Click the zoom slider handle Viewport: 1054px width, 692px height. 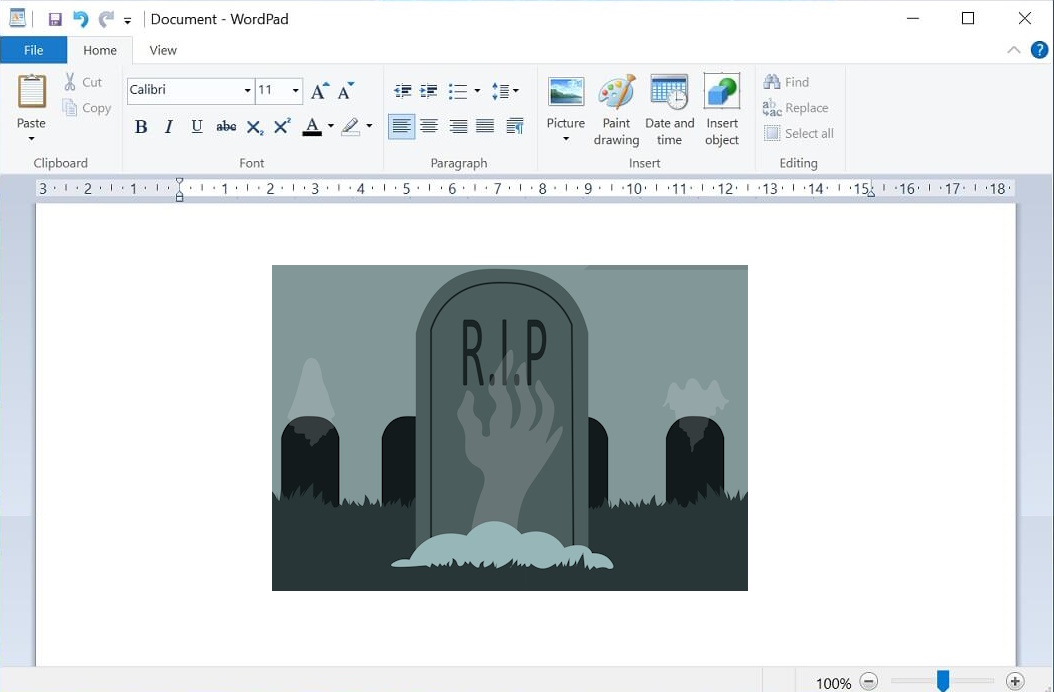[x=942, y=681]
